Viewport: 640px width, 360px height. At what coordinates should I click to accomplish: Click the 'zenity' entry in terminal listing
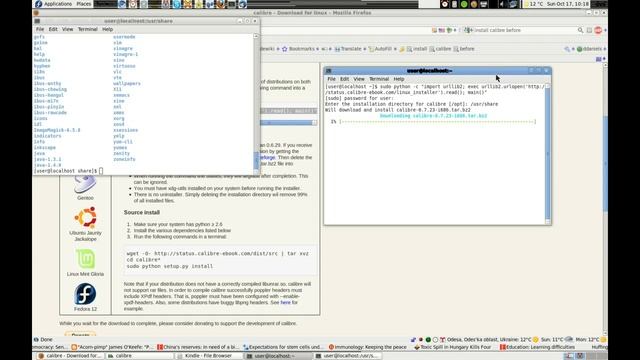coord(121,153)
